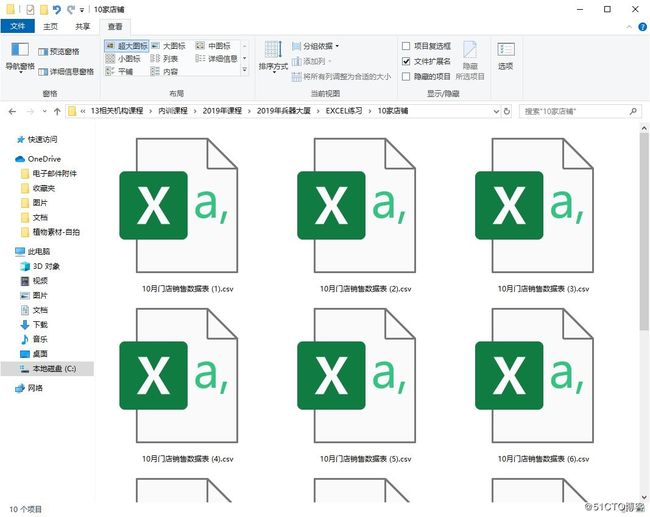Image resolution: width=650 pixels, height=517 pixels.
Task: Choose 小图标 layout
Action: (123, 59)
